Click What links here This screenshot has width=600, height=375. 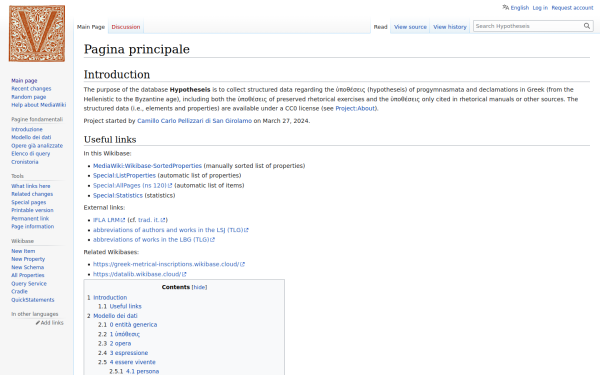click(x=31, y=186)
